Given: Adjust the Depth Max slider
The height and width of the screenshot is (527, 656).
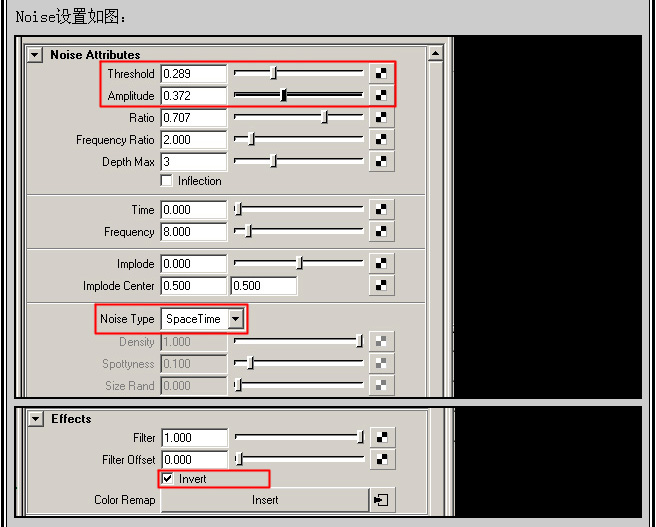Looking at the screenshot, I should click(x=273, y=161).
